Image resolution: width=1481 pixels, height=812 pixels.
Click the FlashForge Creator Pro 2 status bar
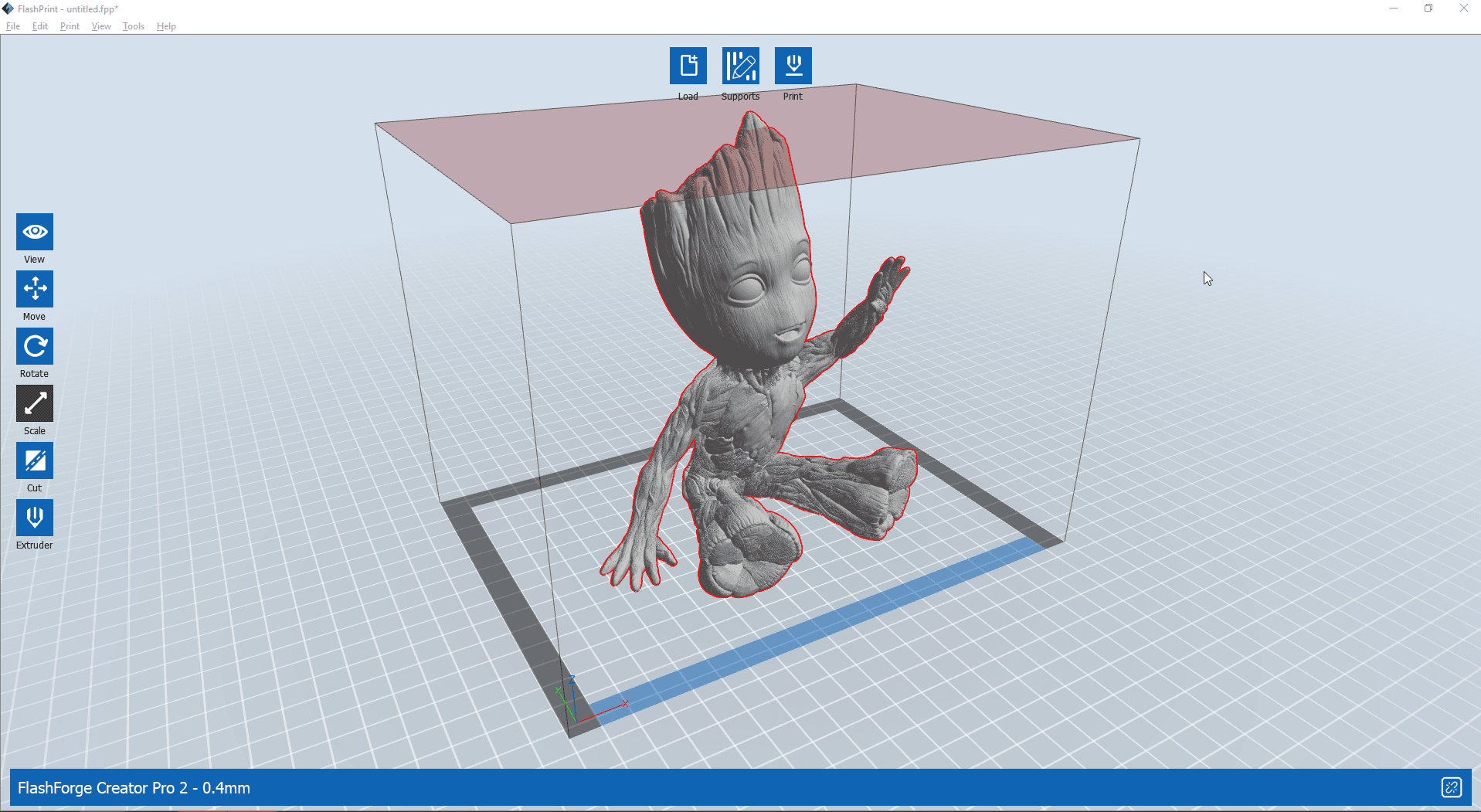132,787
